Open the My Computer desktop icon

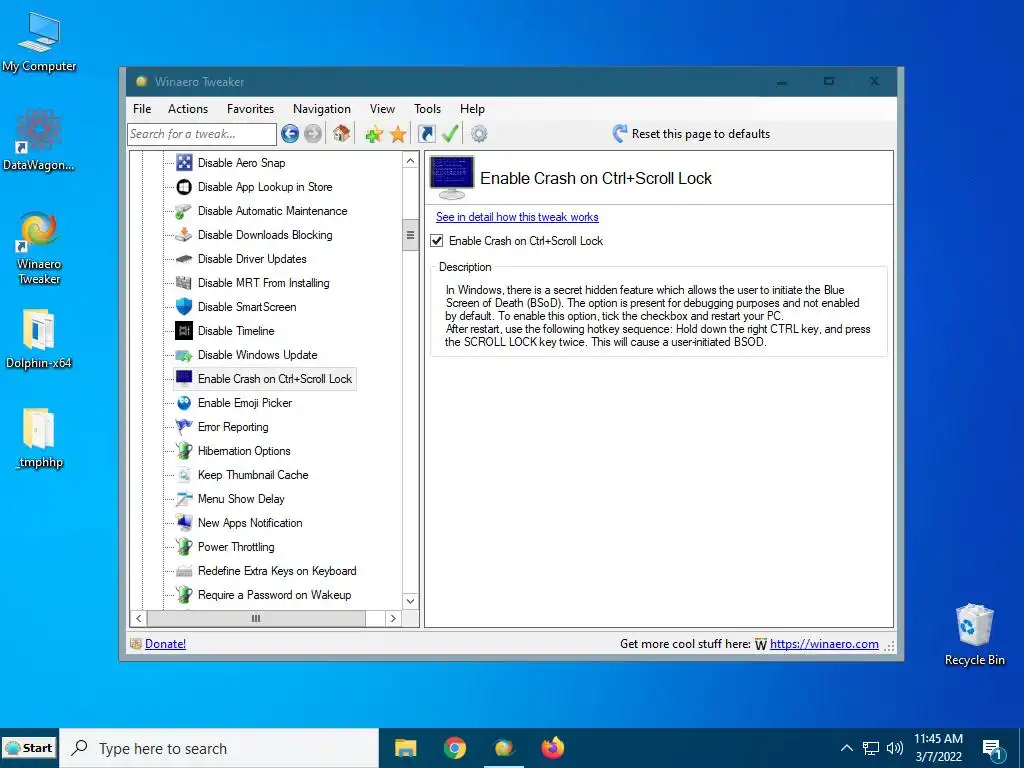(x=39, y=42)
